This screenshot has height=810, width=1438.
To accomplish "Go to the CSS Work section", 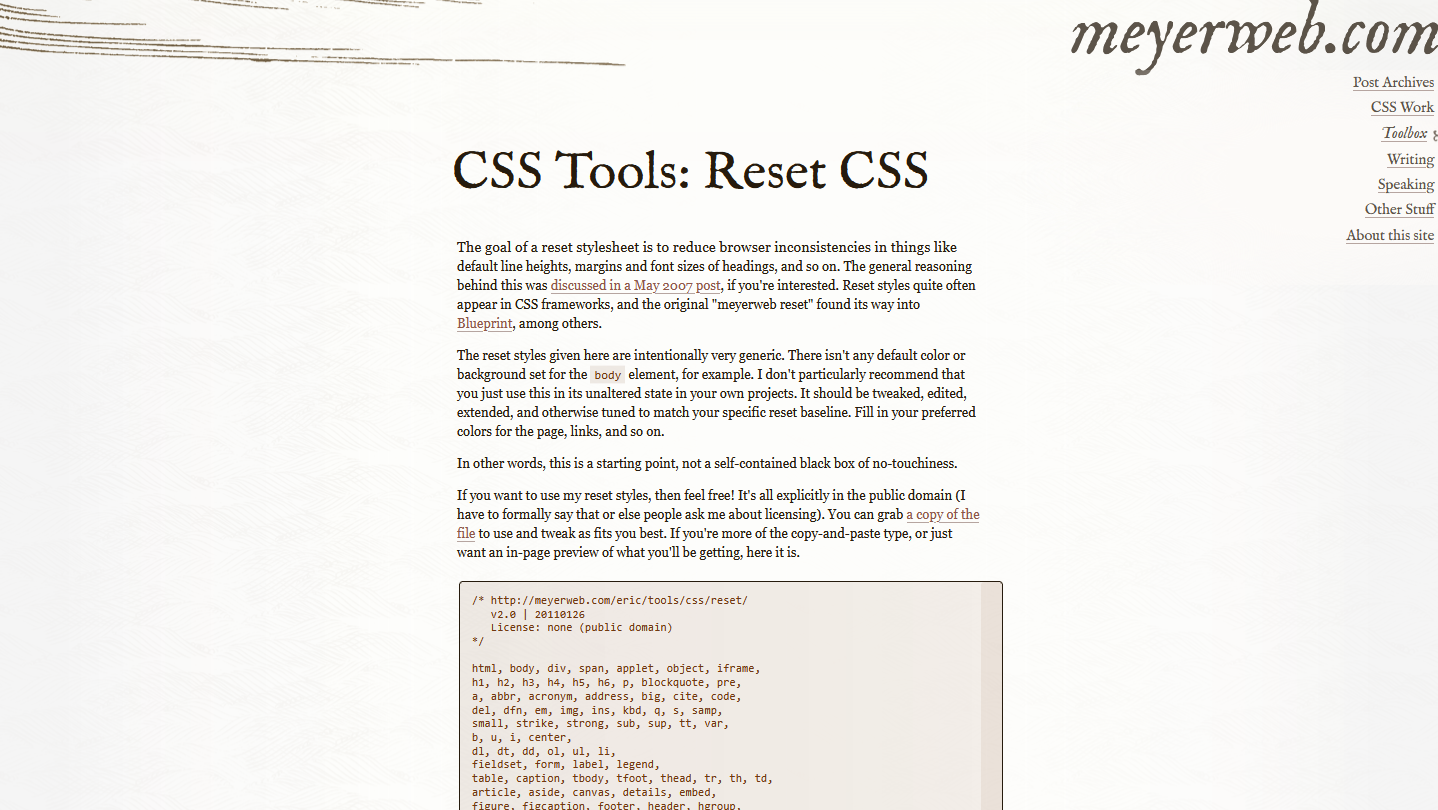I will pos(1402,108).
